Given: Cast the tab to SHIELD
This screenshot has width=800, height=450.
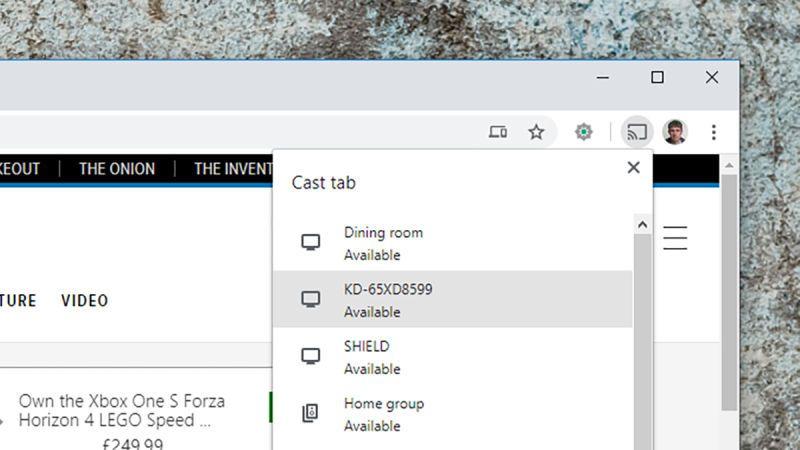Looking at the screenshot, I should (x=453, y=357).
